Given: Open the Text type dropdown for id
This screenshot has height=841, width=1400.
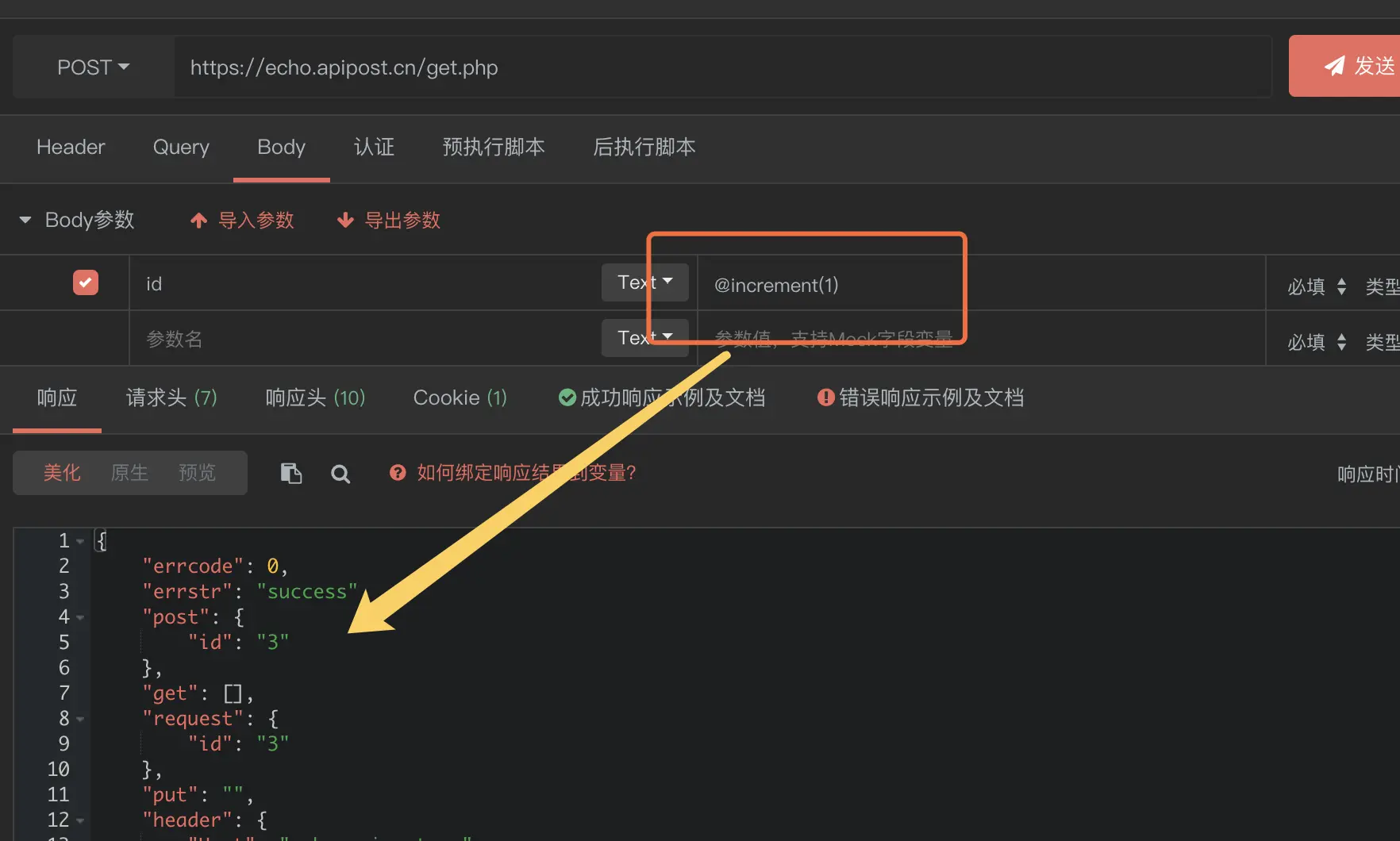Looking at the screenshot, I should point(644,282).
